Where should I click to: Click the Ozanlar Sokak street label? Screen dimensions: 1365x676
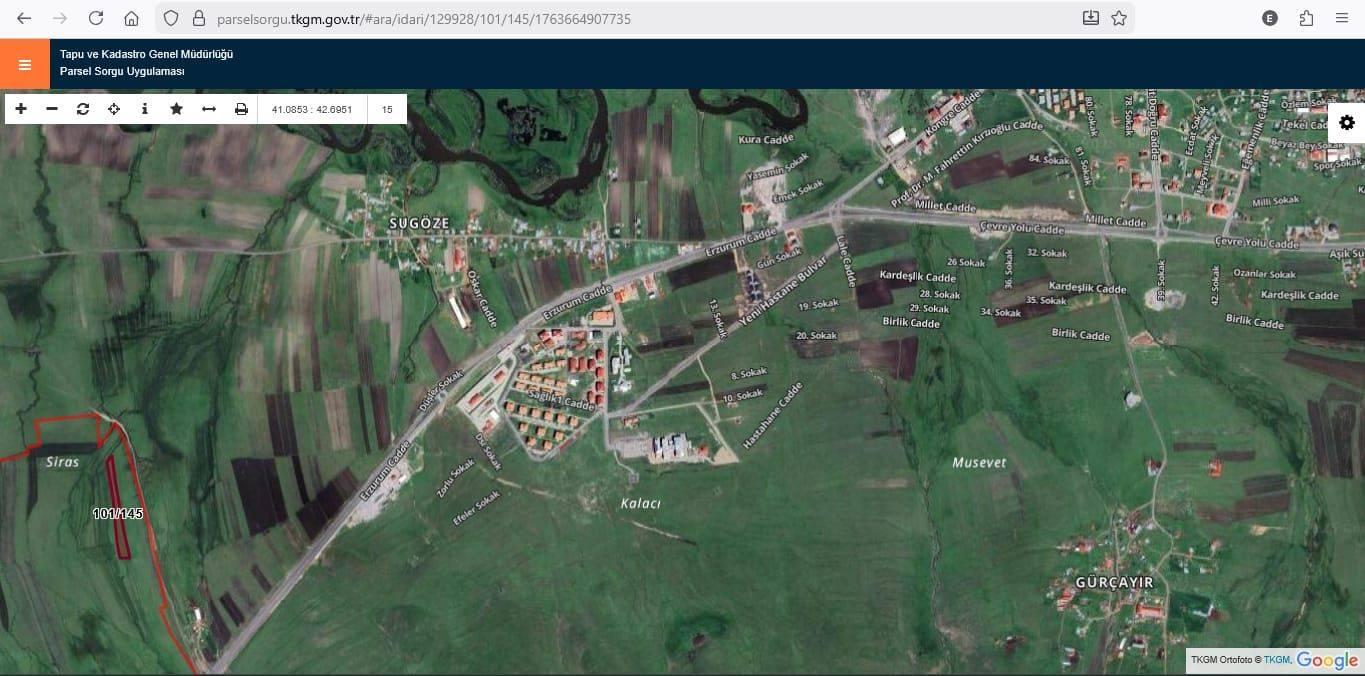pyautogui.click(x=1264, y=274)
